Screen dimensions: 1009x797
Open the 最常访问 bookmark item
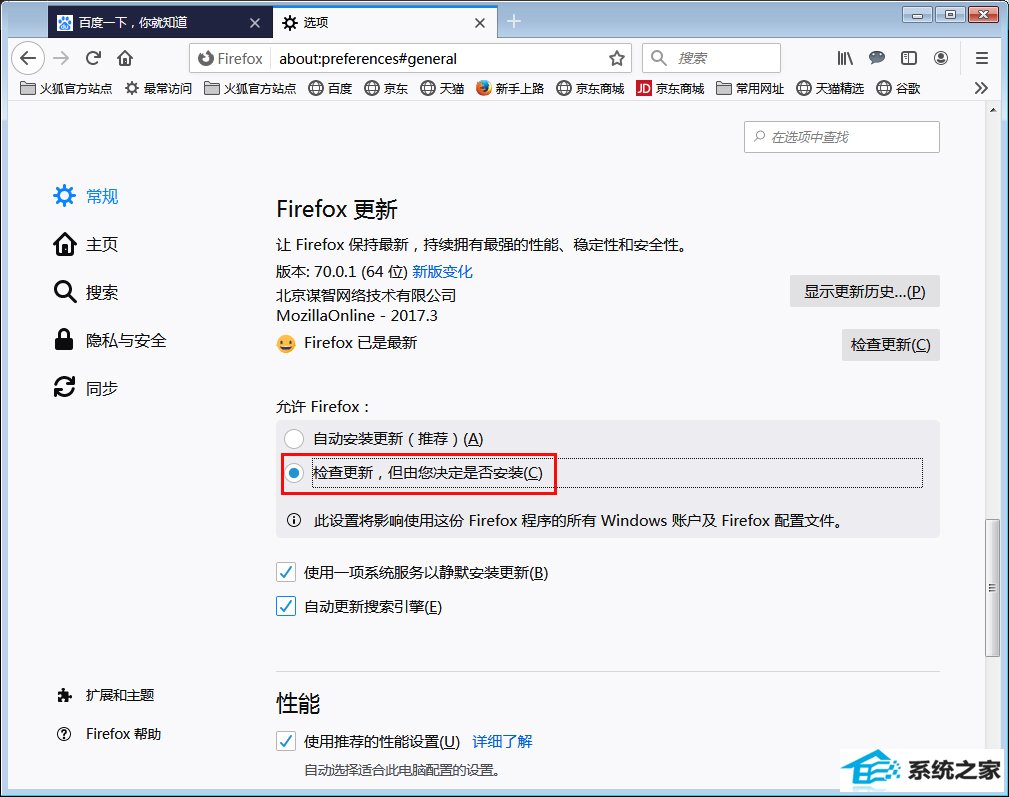pyautogui.click(x=158, y=88)
